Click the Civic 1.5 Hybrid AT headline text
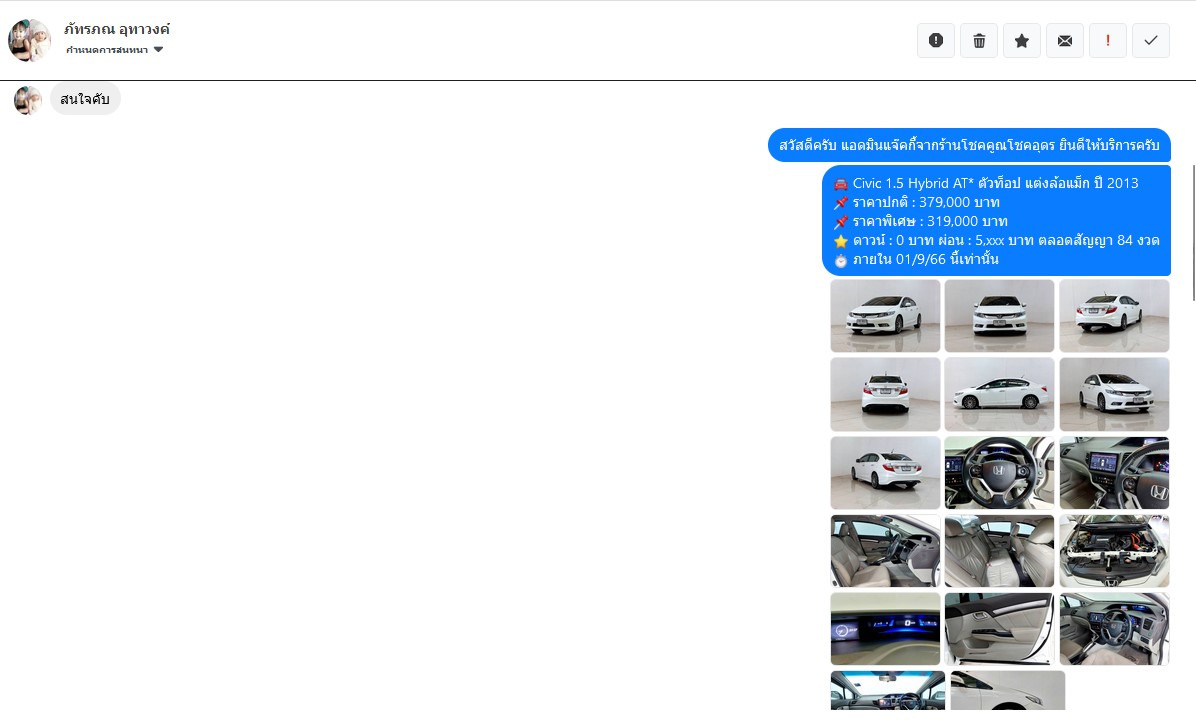 (x=995, y=183)
